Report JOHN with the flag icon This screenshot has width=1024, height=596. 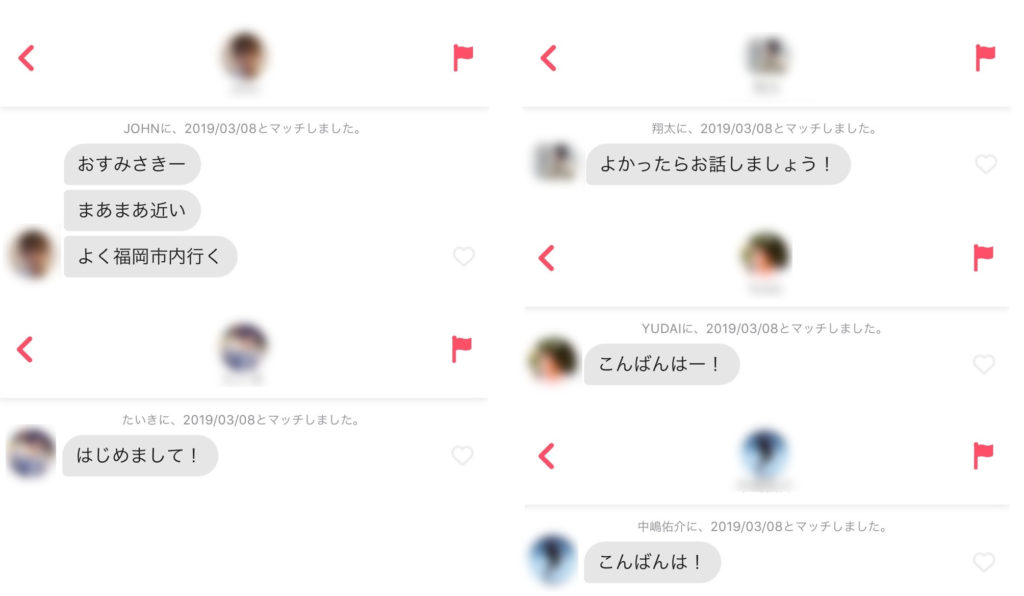pos(462,57)
